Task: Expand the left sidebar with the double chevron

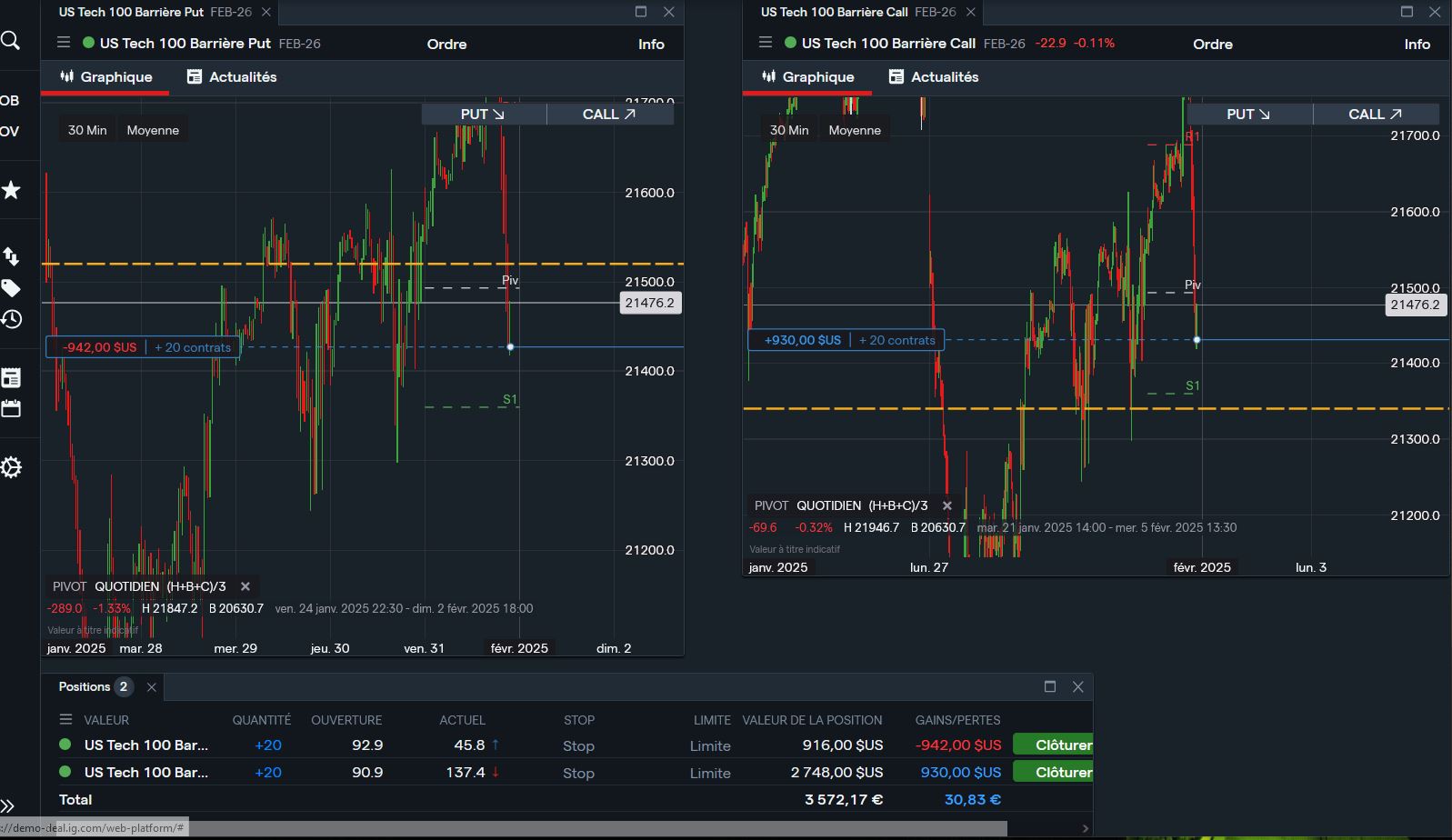Action: [x=8, y=805]
